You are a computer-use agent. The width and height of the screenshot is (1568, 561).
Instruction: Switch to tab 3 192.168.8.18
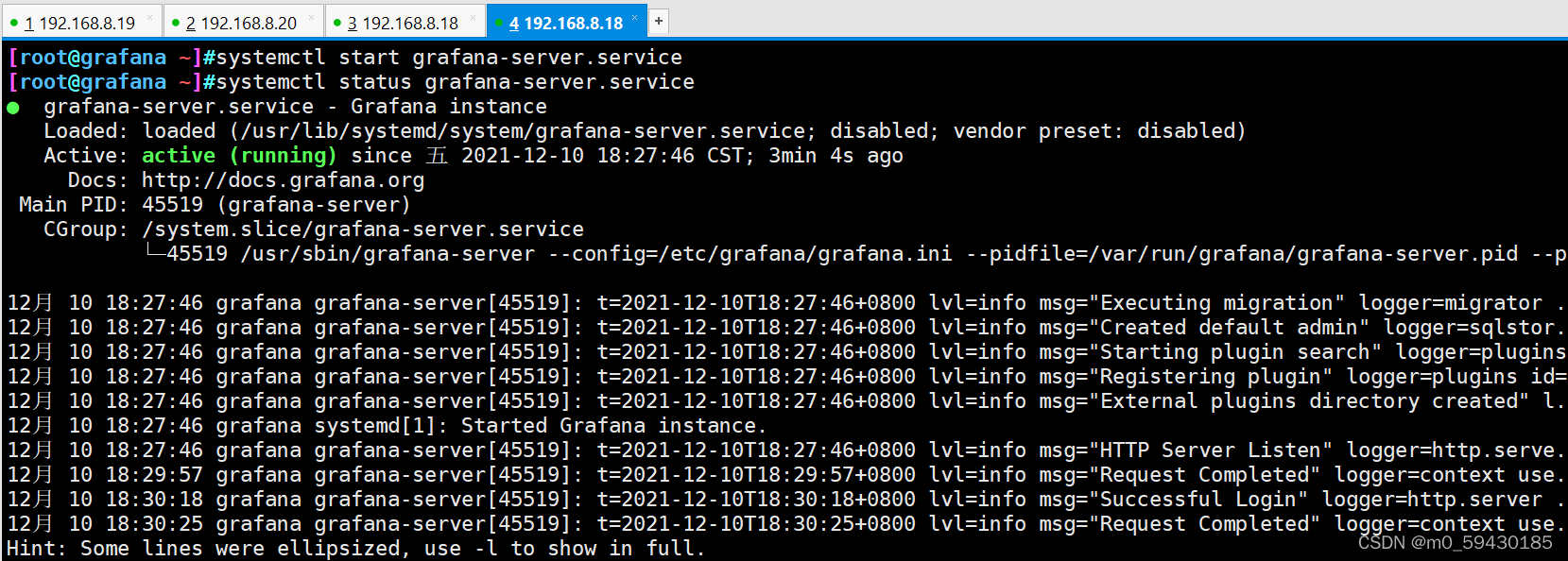(404, 23)
